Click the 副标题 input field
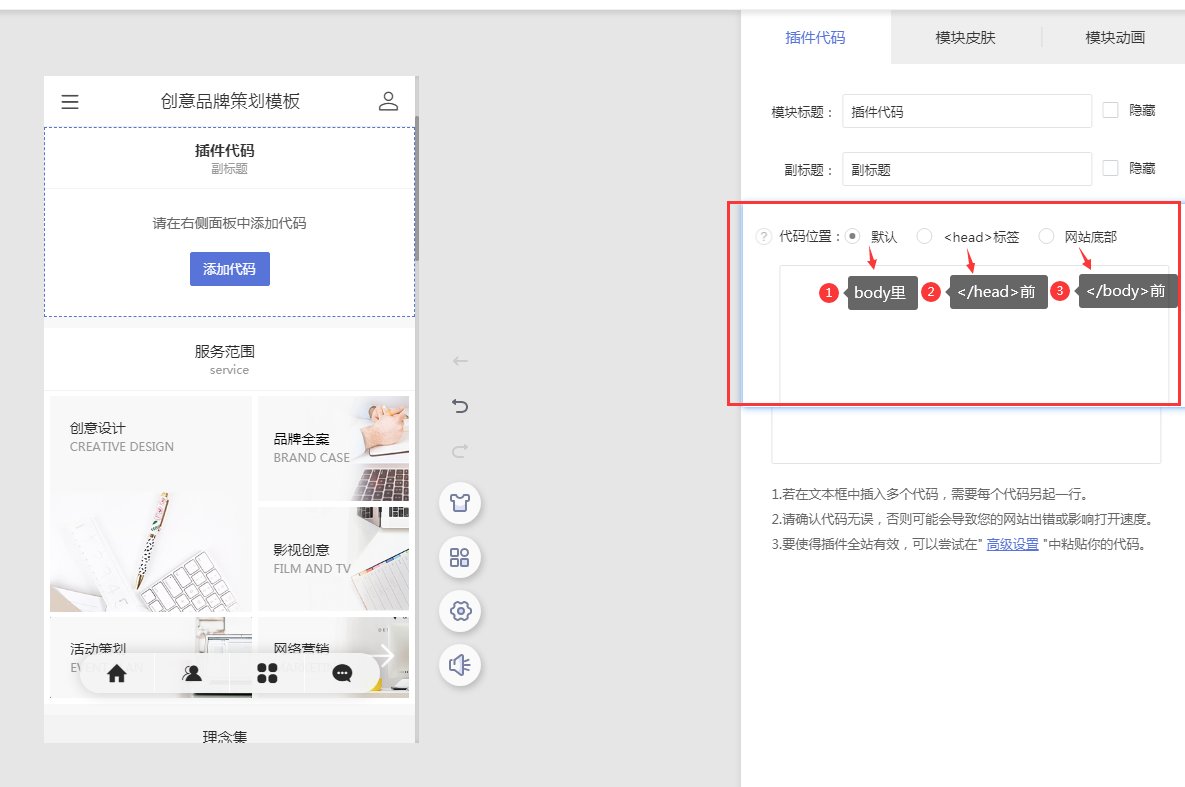This screenshot has height=787, width=1185. [x=967, y=169]
